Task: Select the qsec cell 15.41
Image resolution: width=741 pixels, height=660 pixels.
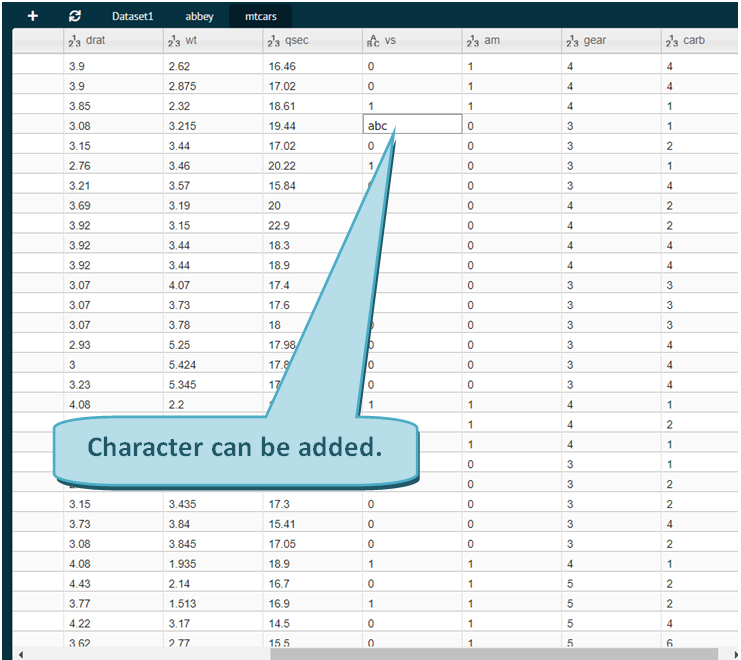Action: [x=313, y=524]
